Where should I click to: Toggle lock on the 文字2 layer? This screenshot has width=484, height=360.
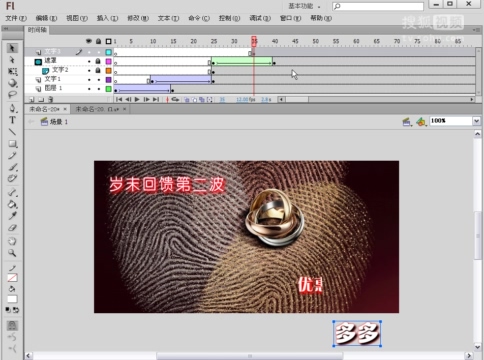(98, 70)
